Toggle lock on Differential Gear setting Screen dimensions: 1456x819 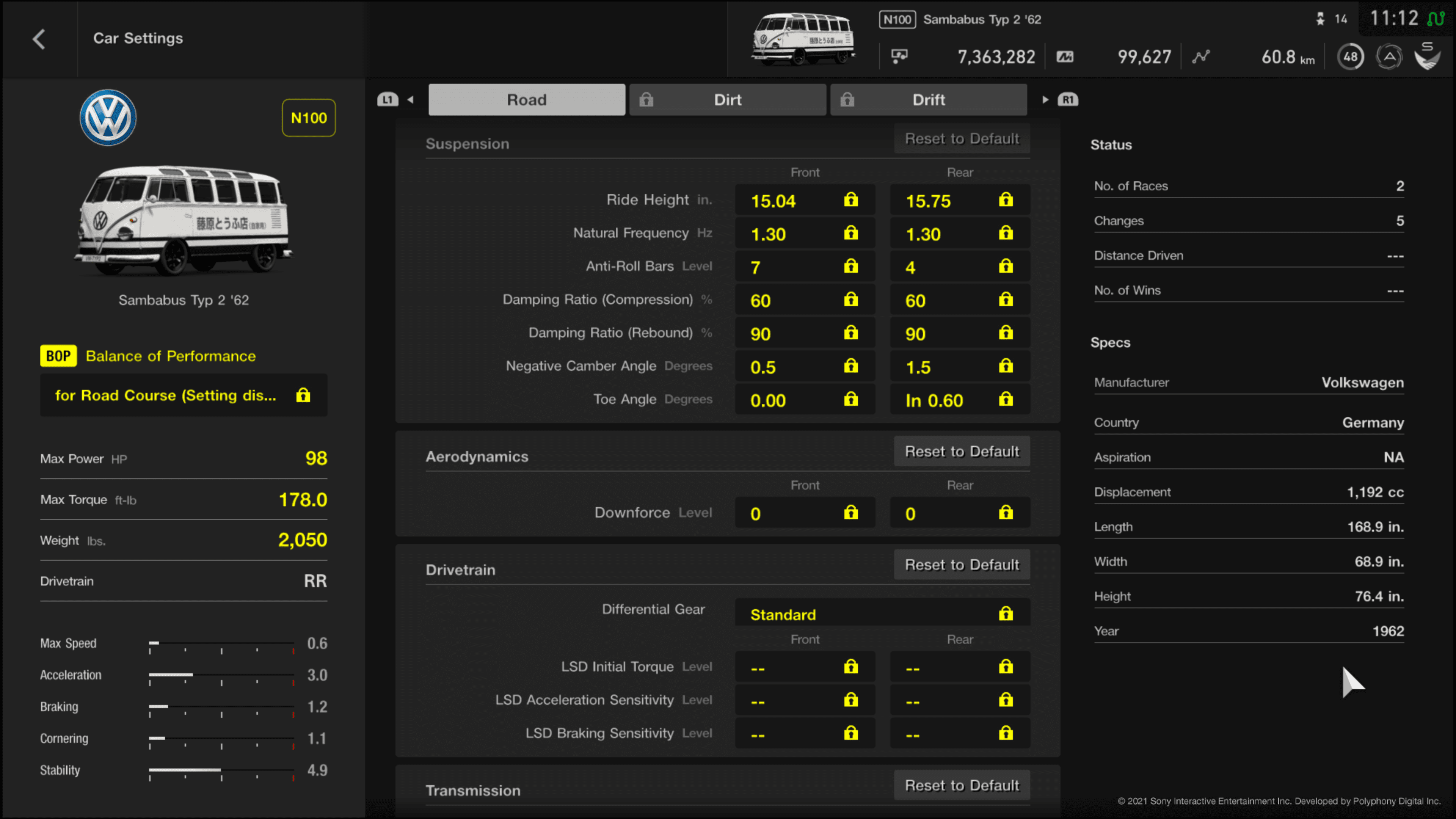[x=1005, y=613]
